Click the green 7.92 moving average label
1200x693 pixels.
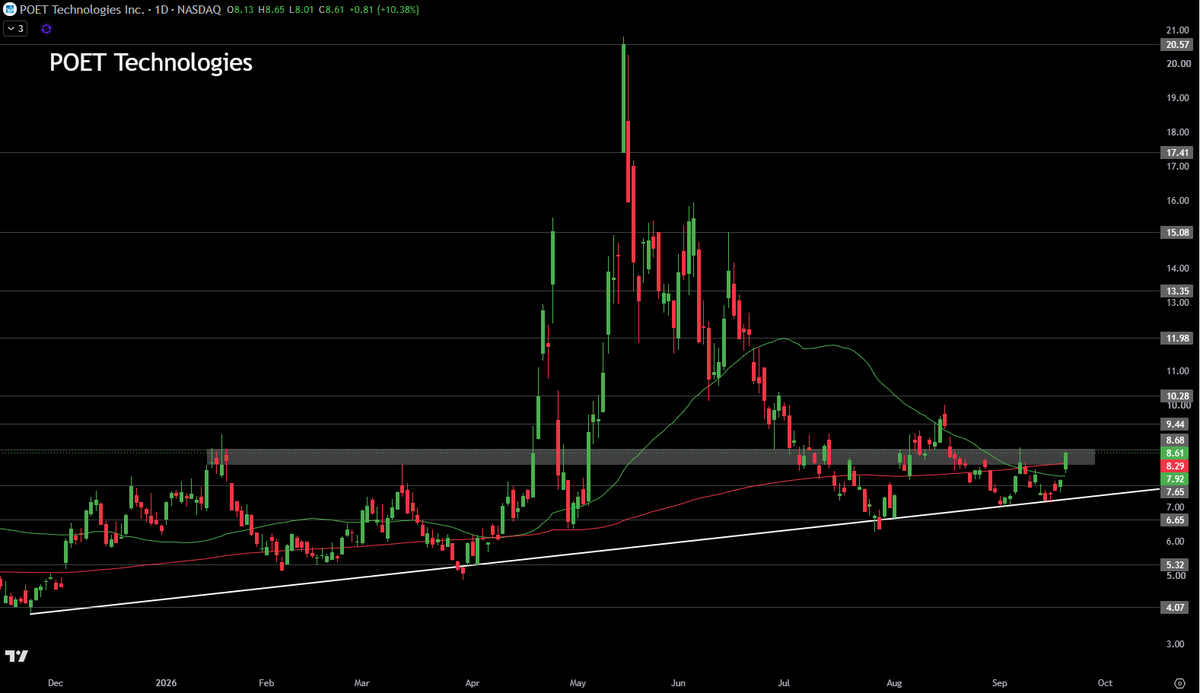(x=1176, y=479)
